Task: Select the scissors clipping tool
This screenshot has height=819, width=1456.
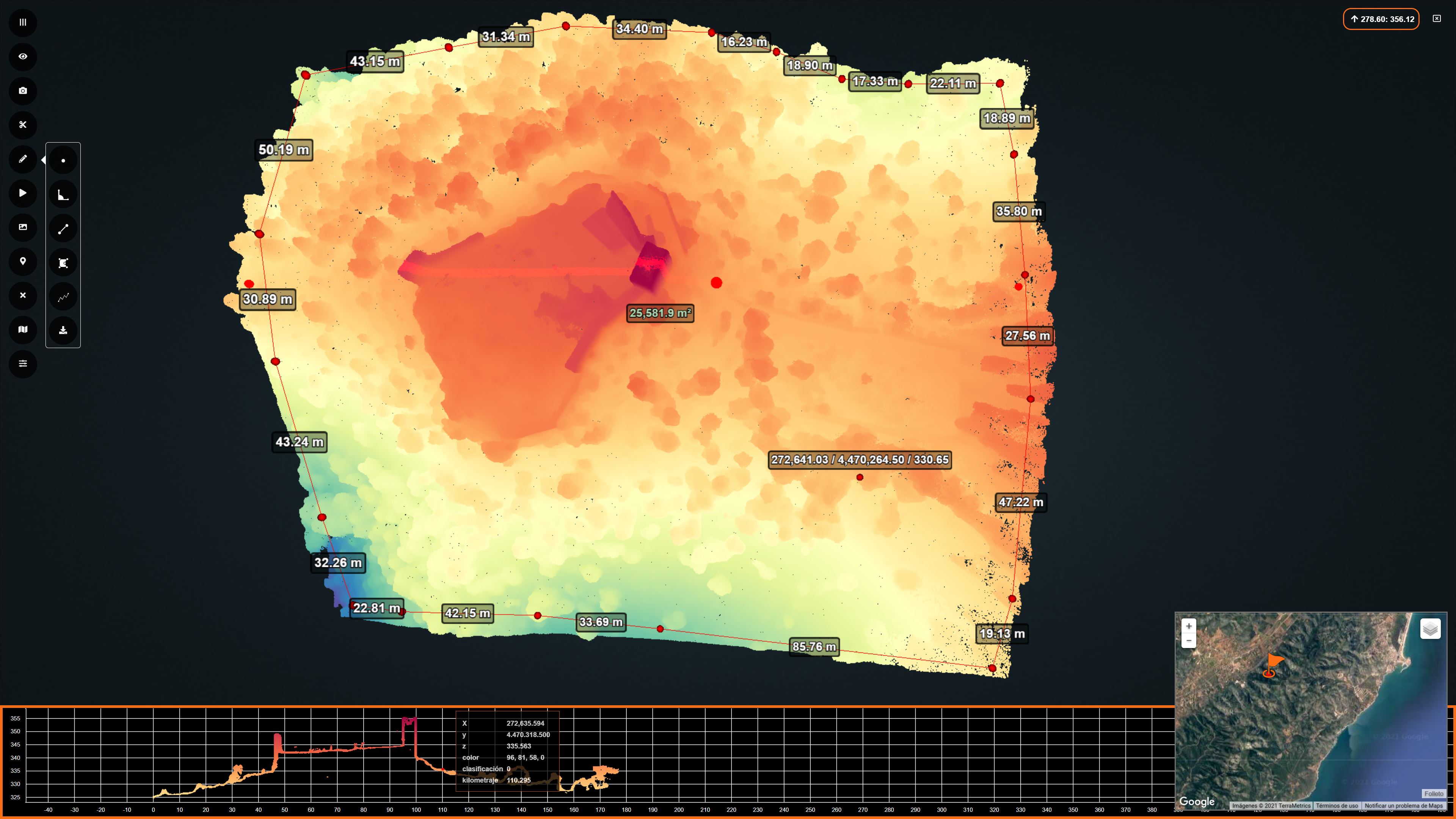Action: point(23,125)
